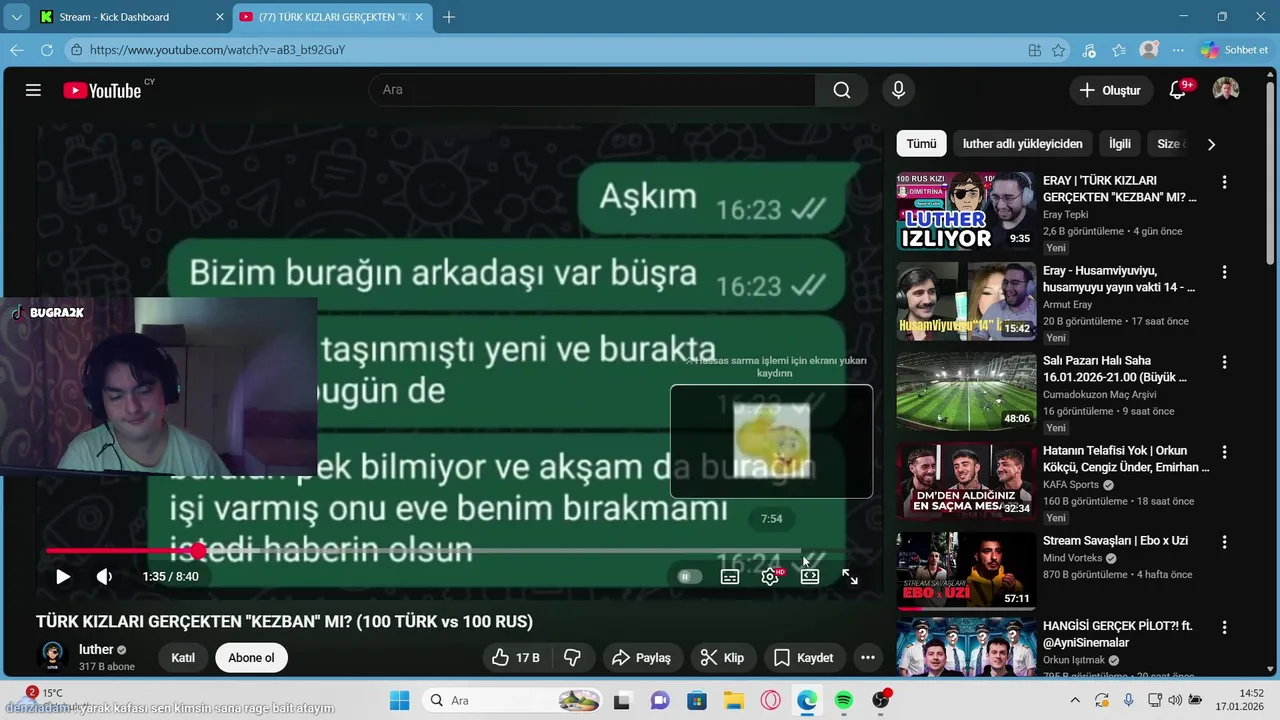1280x720 pixels.
Task: Switch to theater mode
Action: (810, 576)
